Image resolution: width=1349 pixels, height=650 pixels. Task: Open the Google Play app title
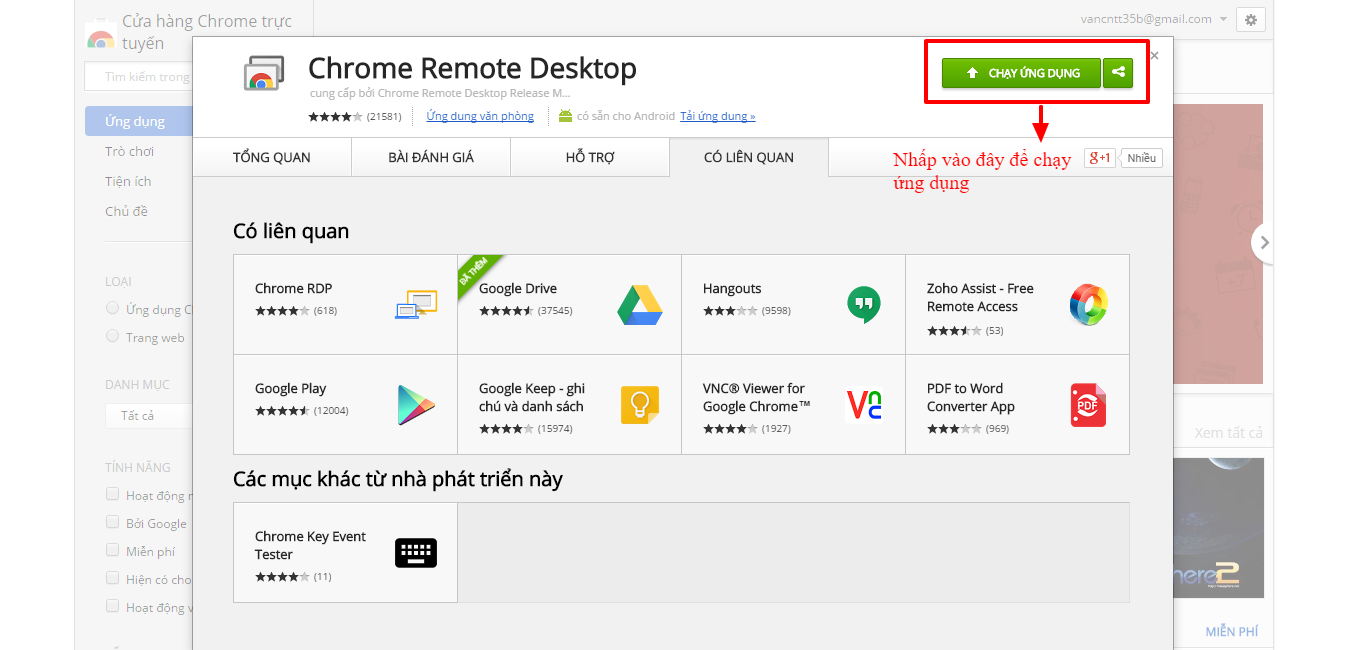(291, 388)
